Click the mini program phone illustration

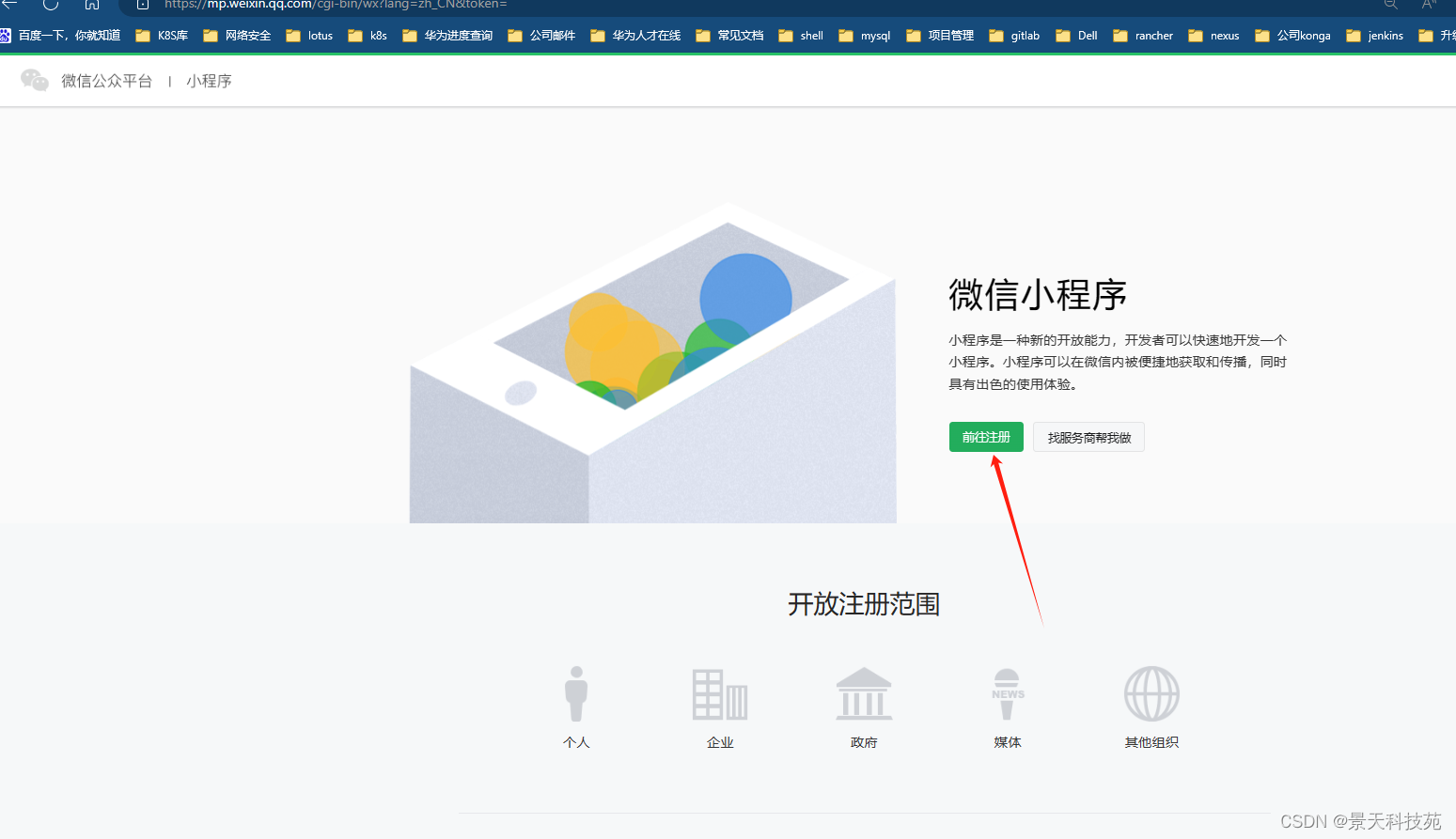(653, 365)
